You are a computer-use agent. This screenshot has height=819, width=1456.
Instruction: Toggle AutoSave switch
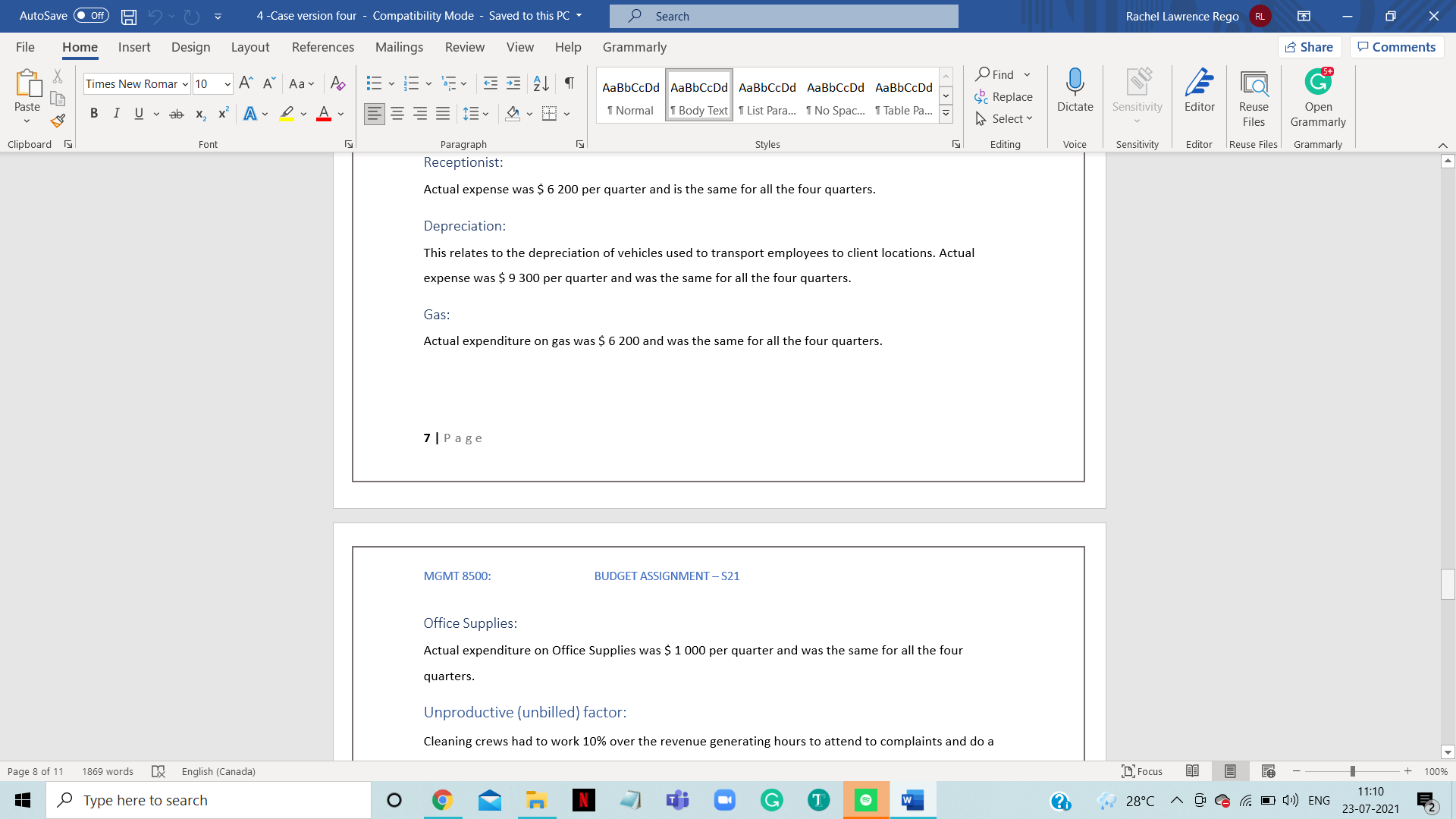point(91,16)
